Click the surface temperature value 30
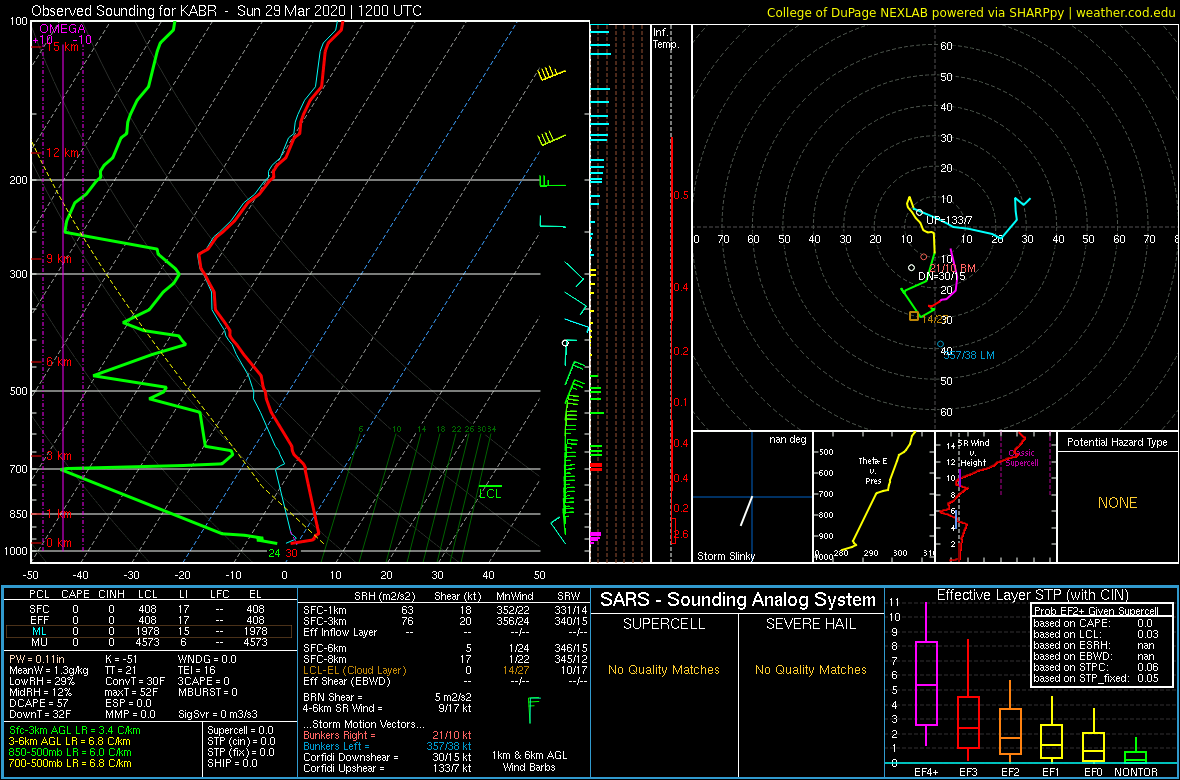The image size is (1180, 780). point(292,553)
